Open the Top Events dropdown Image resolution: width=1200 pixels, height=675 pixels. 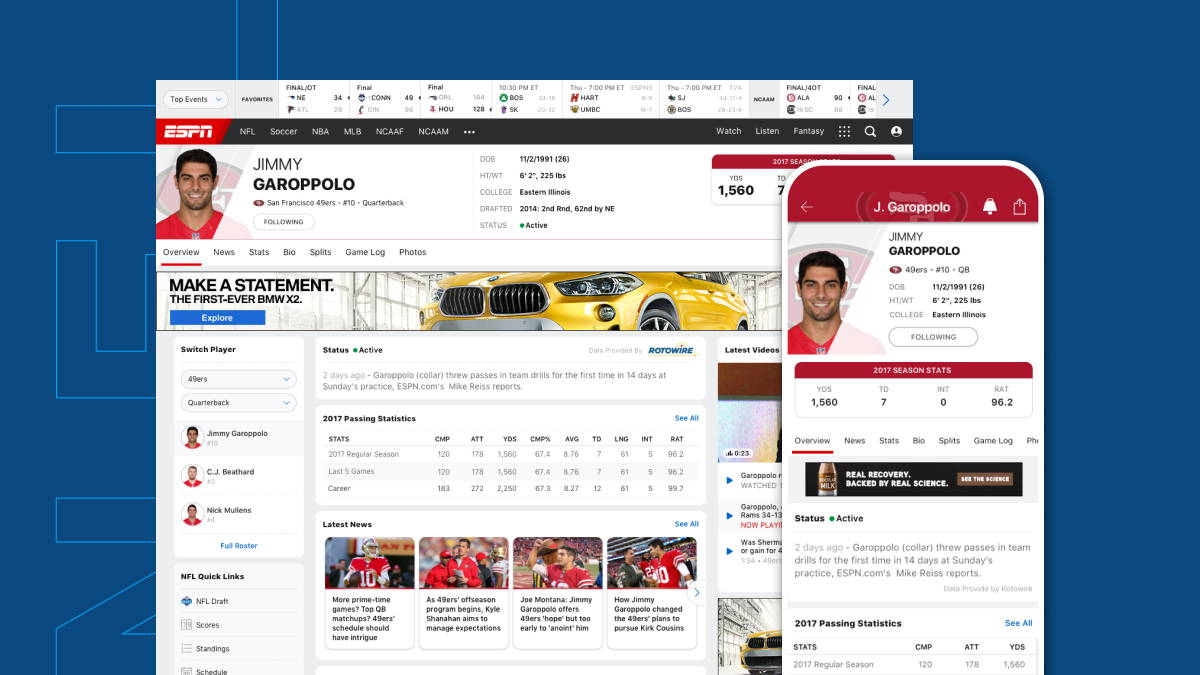(196, 99)
